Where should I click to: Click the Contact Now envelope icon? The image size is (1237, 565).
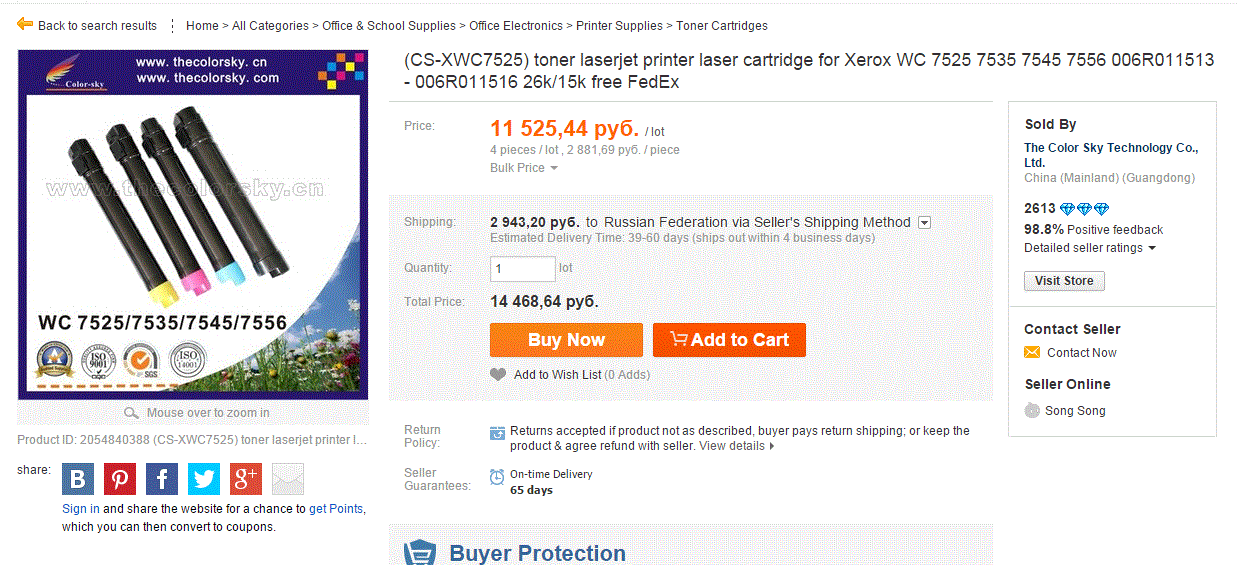pyautogui.click(x=1032, y=352)
